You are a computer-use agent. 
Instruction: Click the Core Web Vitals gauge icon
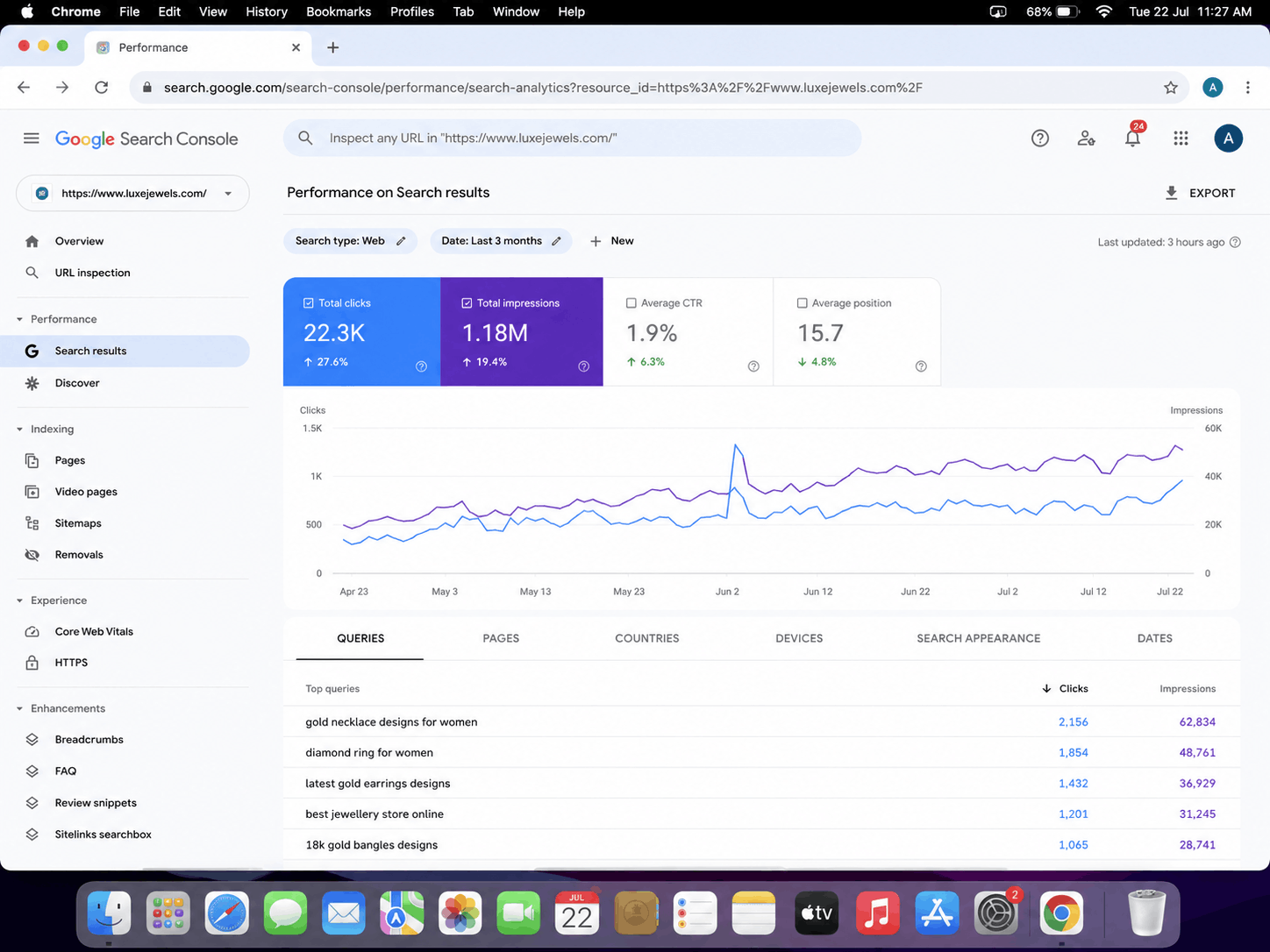[32, 631]
